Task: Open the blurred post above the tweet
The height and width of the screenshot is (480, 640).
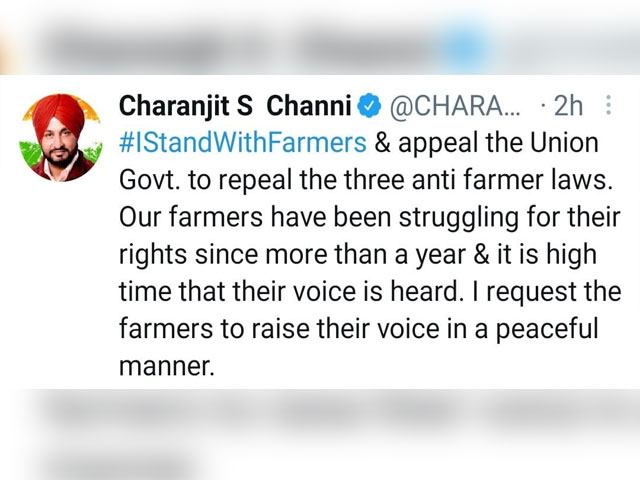Action: (320, 37)
